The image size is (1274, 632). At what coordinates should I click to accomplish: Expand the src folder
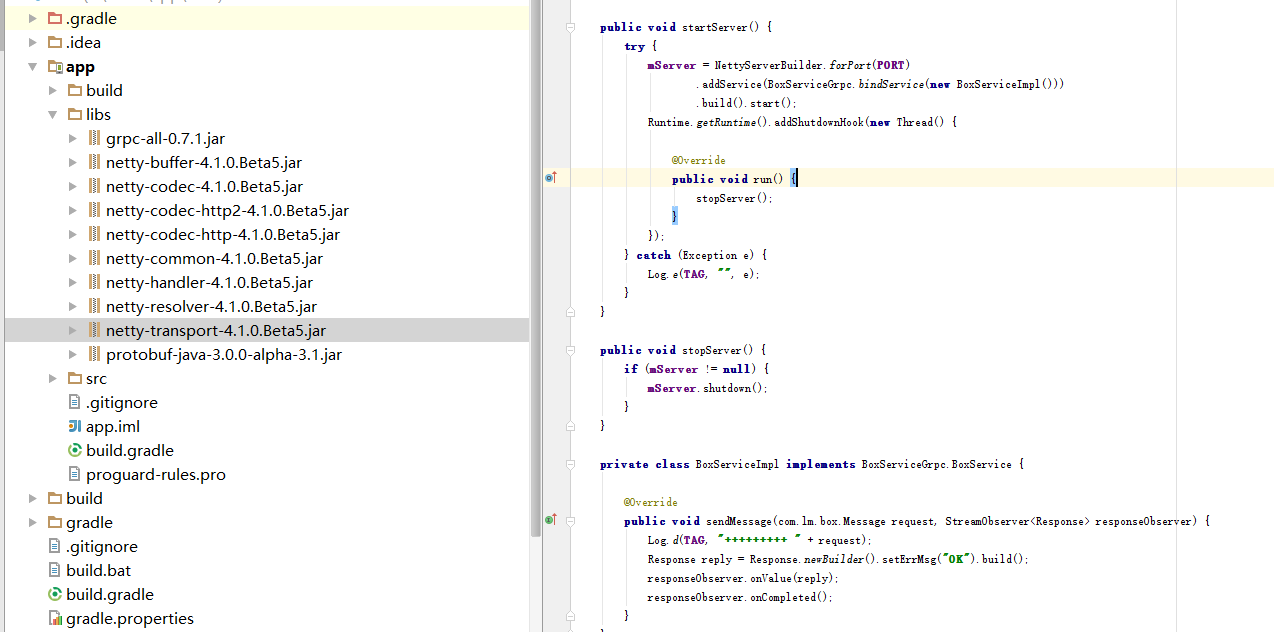coord(53,379)
